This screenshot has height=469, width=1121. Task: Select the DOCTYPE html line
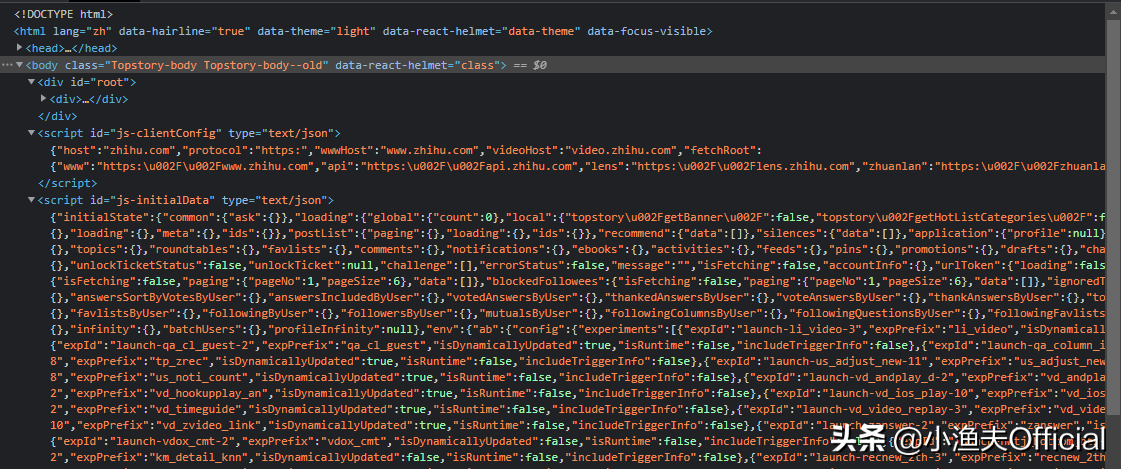coord(63,14)
